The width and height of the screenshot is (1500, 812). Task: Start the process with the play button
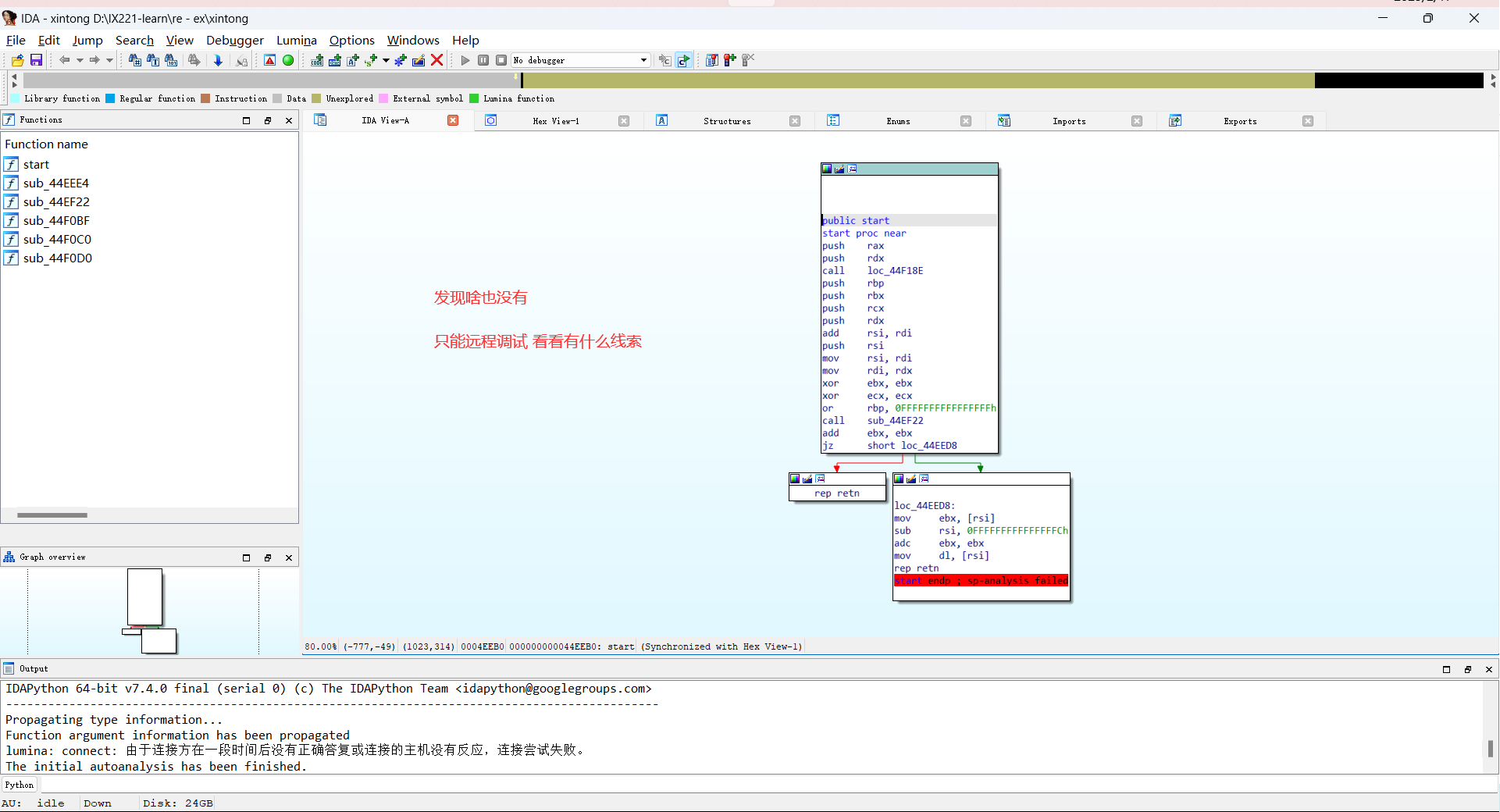pyautogui.click(x=465, y=60)
